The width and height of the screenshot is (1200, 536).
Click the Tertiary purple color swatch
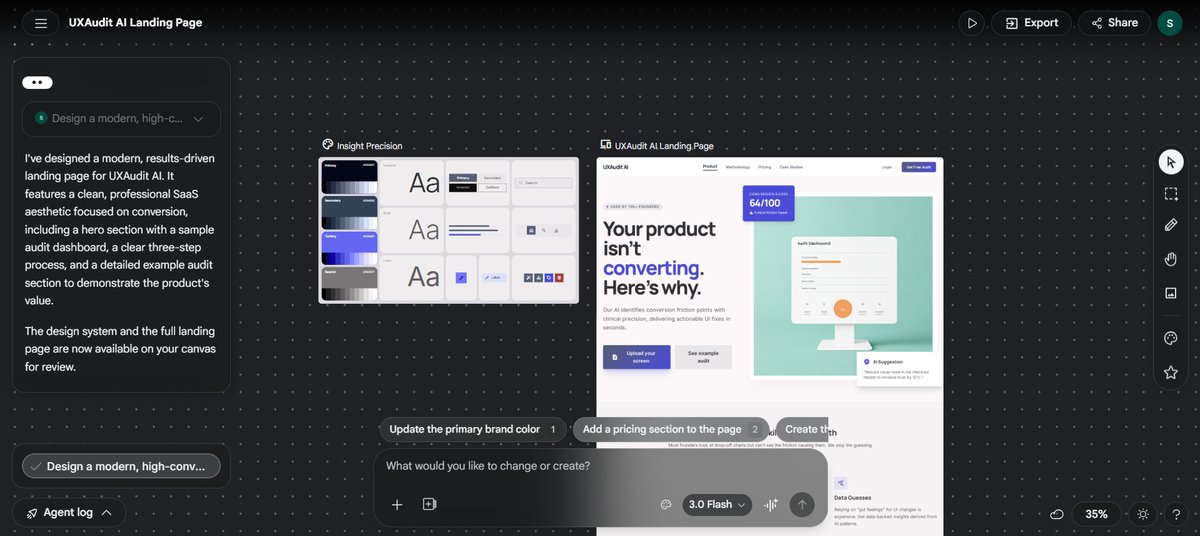click(x=349, y=247)
